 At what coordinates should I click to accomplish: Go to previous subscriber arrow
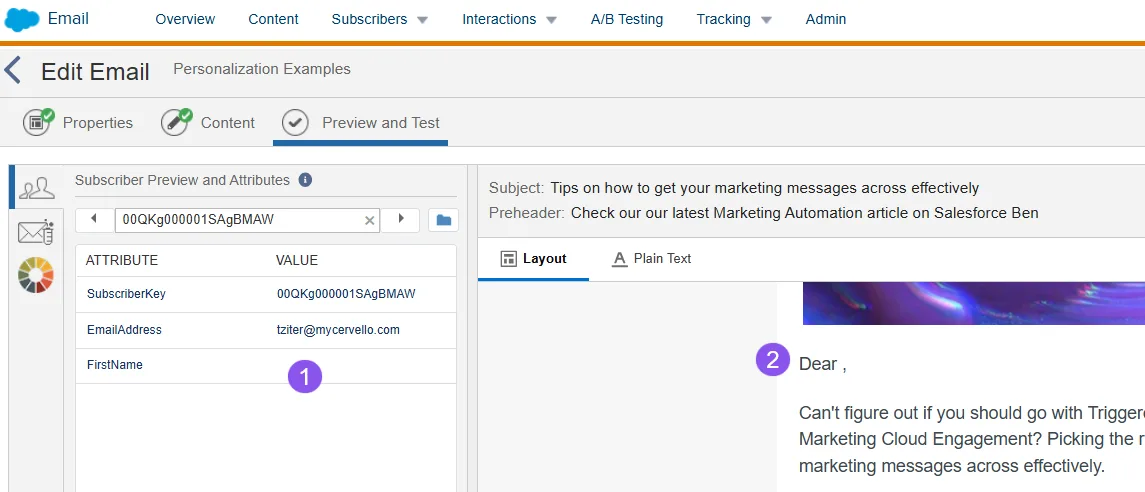pyautogui.click(x=94, y=219)
